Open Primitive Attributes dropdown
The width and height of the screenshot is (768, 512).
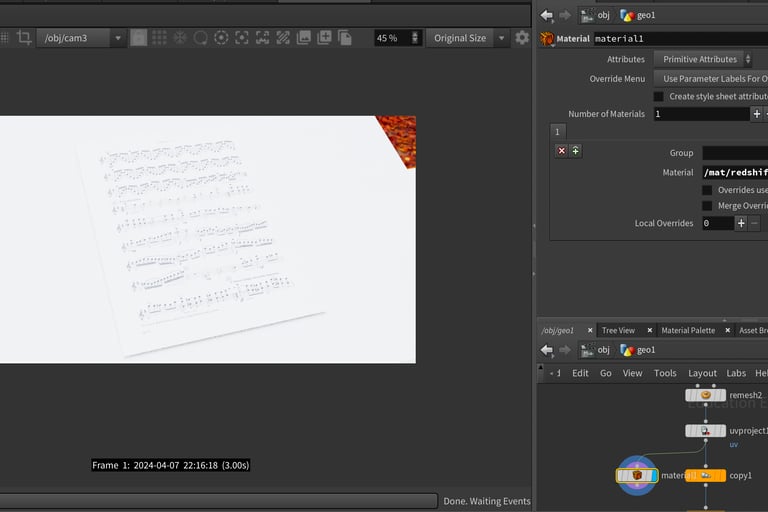(x=703, y=59)
